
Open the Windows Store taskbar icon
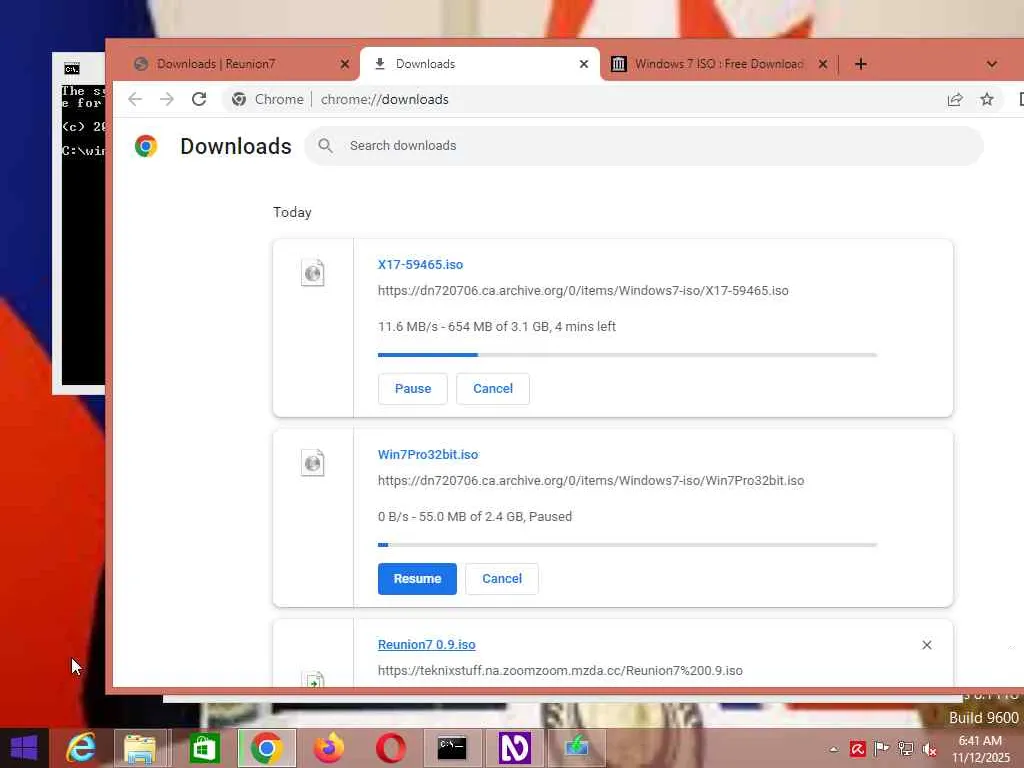tap(204, 748)
